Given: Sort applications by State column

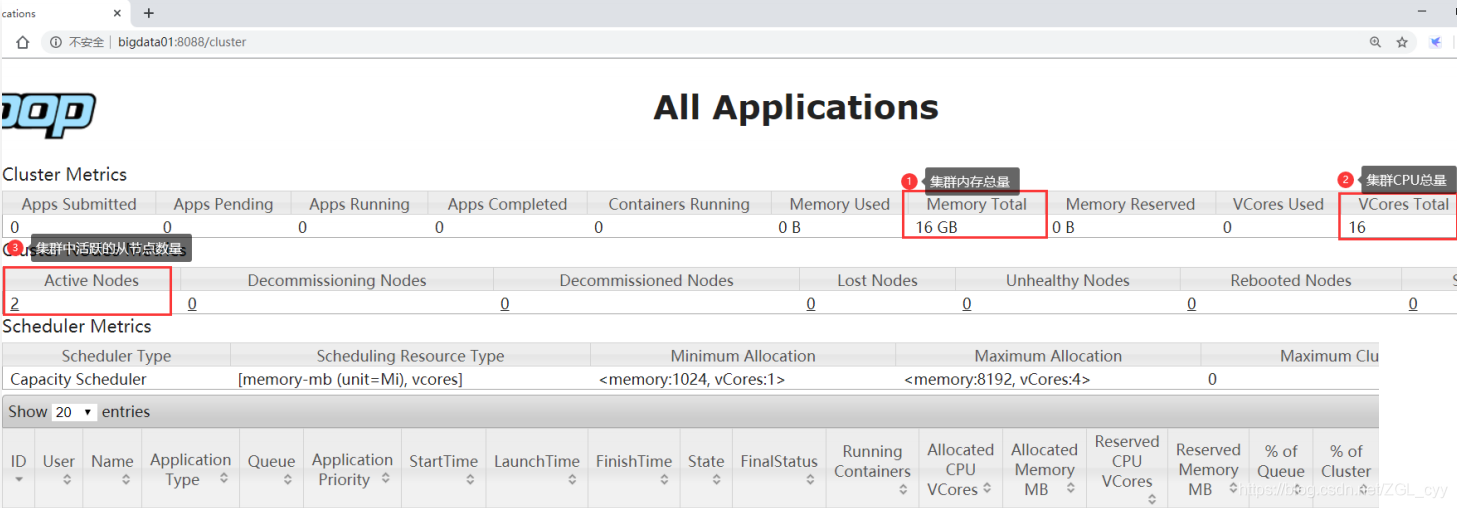Looking at the screenshot, I should [706, 469].
